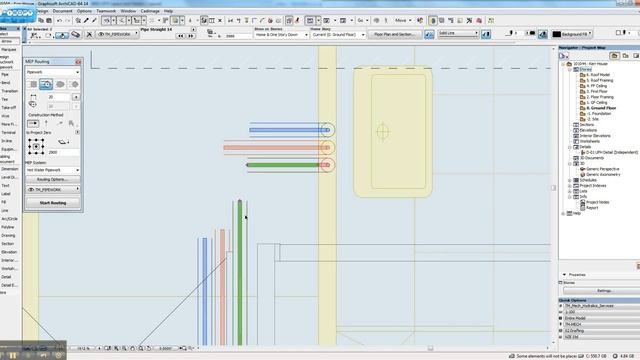This screenshot has height=360, width=640.
Task: Click the eraser icon in the info box
Action: 75,35
